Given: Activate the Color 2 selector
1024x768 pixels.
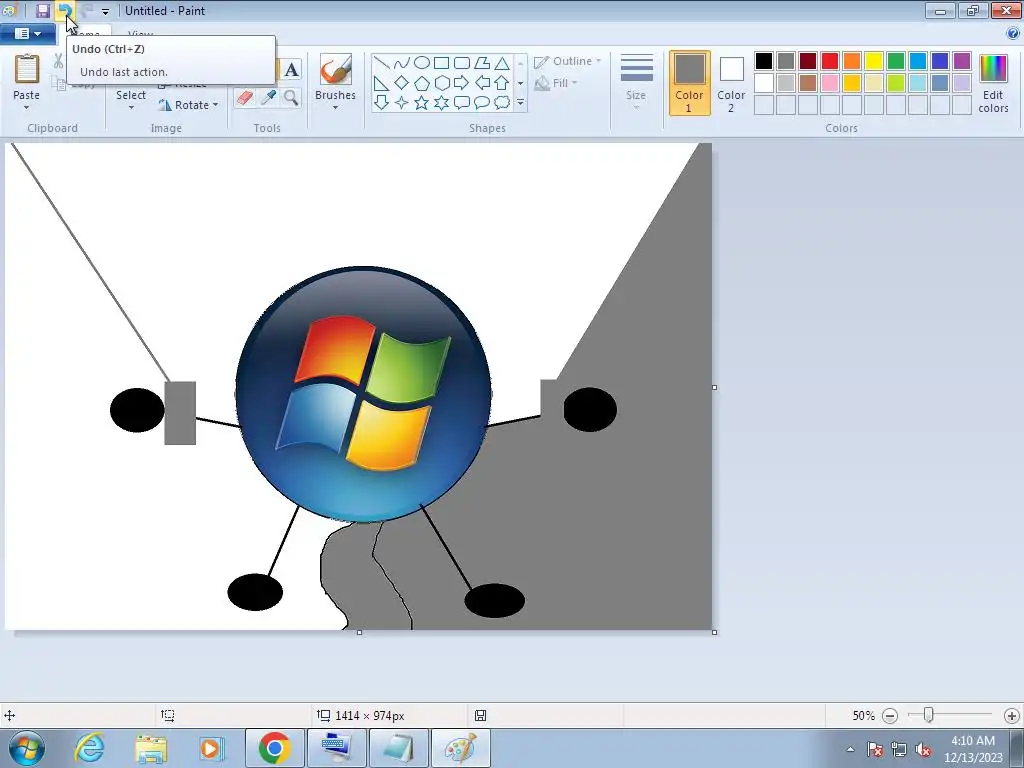Looking at the screenshot, I should (x=731, y=83).
